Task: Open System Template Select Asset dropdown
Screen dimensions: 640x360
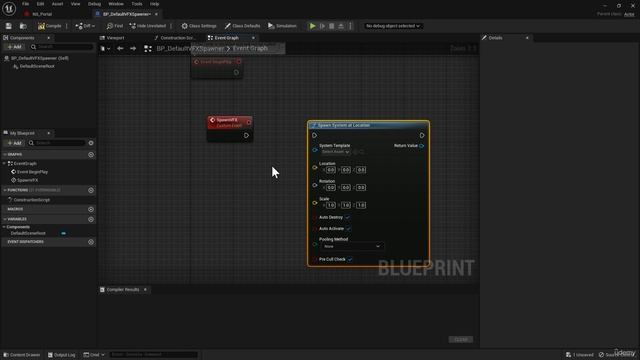Action: pos(335,152)
